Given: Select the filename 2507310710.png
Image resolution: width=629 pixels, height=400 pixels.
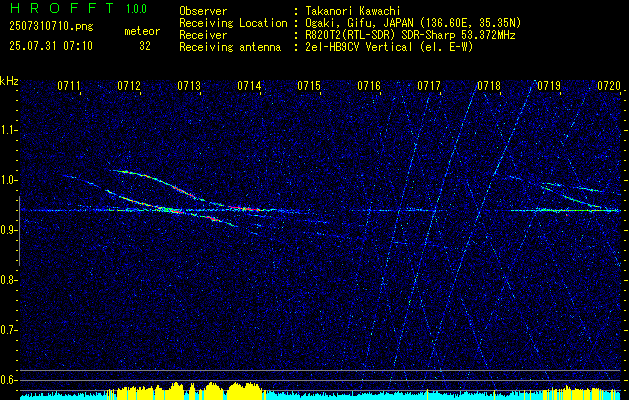Looking at the screenshot, I should [51, 27].
